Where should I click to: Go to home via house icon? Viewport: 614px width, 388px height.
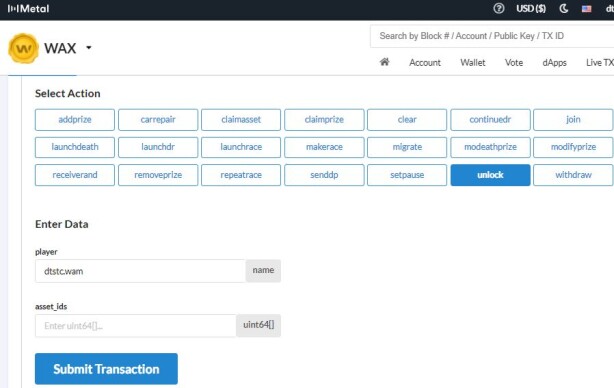tap(385, 62)
